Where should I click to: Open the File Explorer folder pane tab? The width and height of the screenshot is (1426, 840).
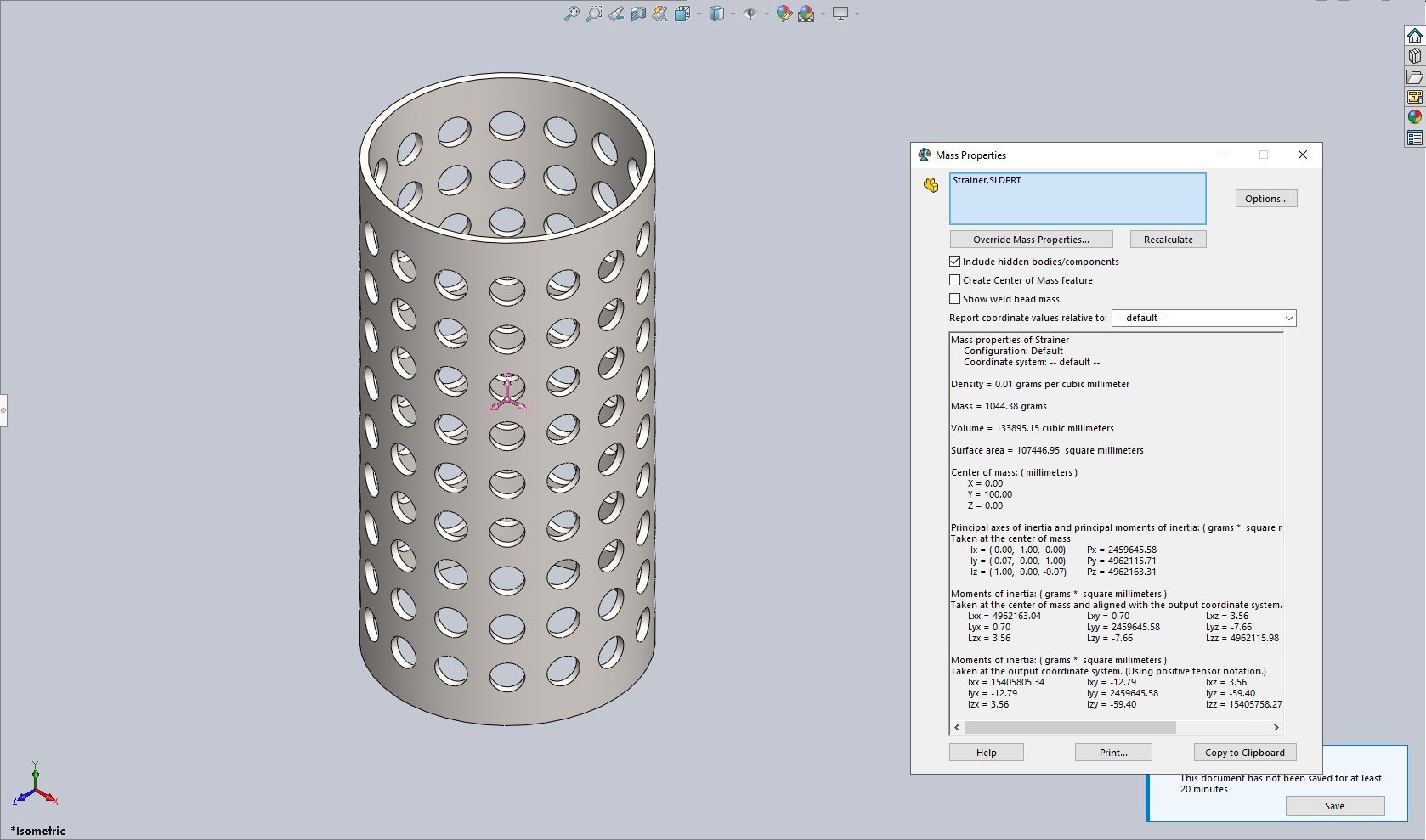[1415, 77]
